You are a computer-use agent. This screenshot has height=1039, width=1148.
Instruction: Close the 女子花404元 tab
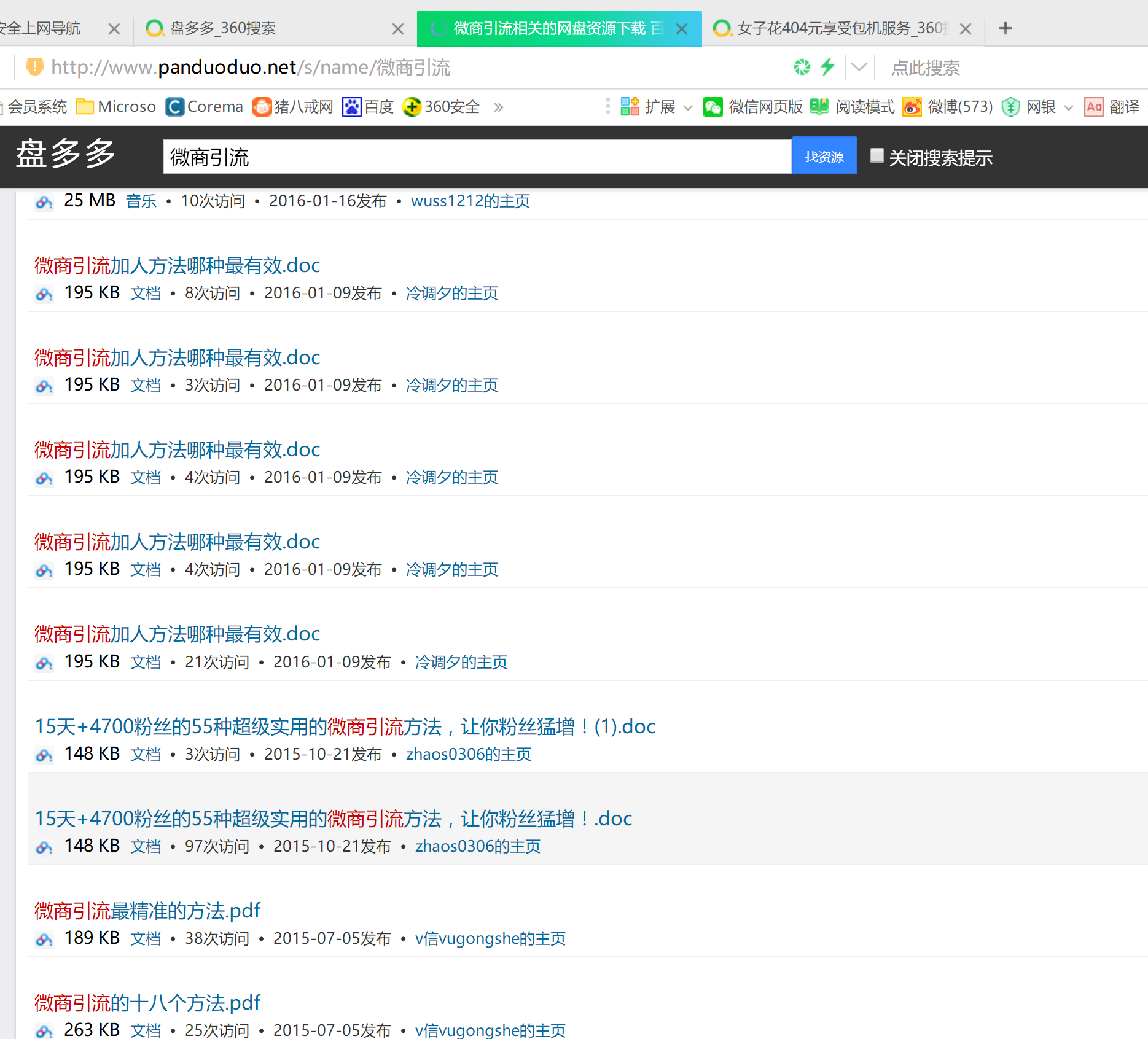[966, 29]
